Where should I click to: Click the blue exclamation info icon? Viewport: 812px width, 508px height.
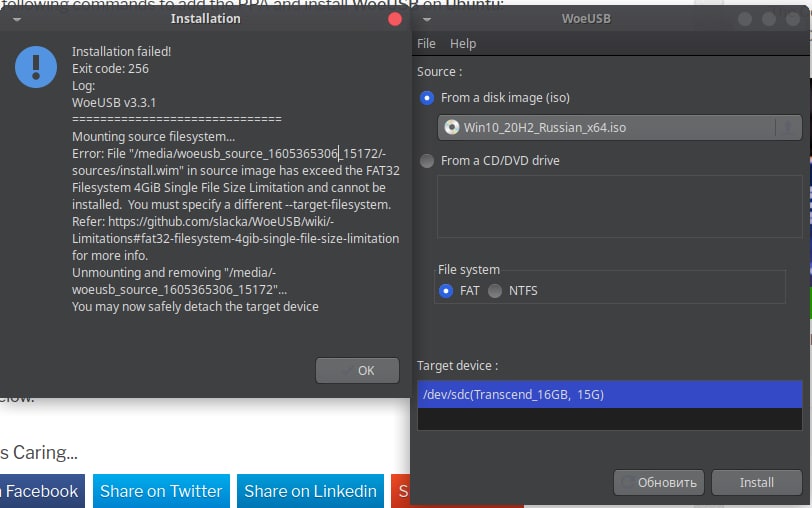click(36, 67)
